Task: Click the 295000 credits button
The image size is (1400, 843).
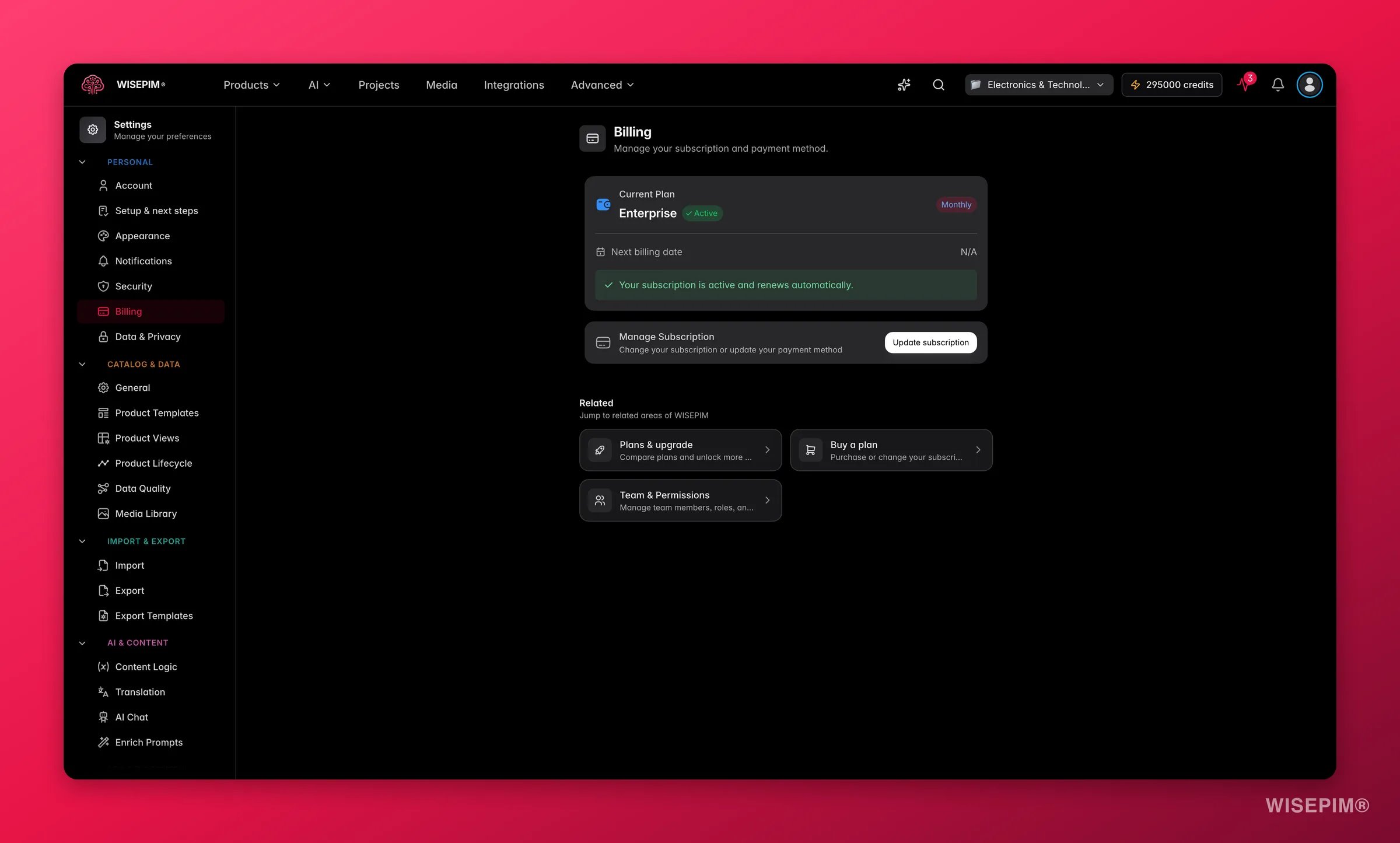Action: [1171, 85]
